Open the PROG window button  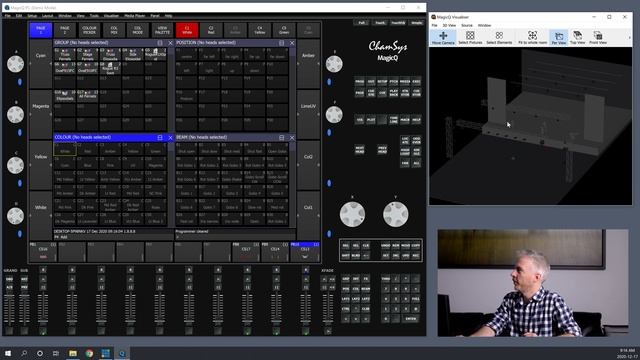point(359,82)
